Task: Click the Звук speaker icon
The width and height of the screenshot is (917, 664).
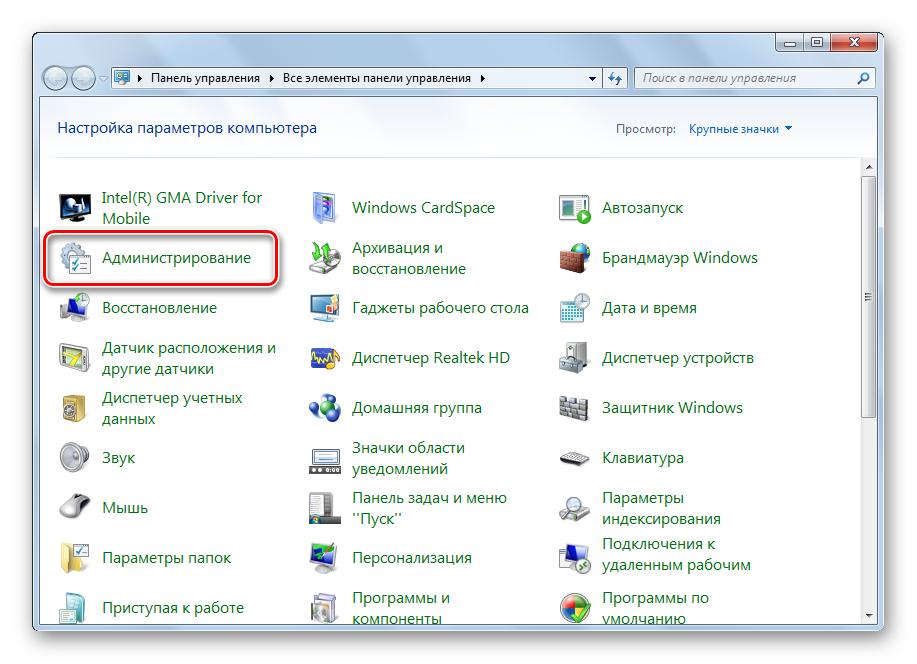Action: click(76, 458)
